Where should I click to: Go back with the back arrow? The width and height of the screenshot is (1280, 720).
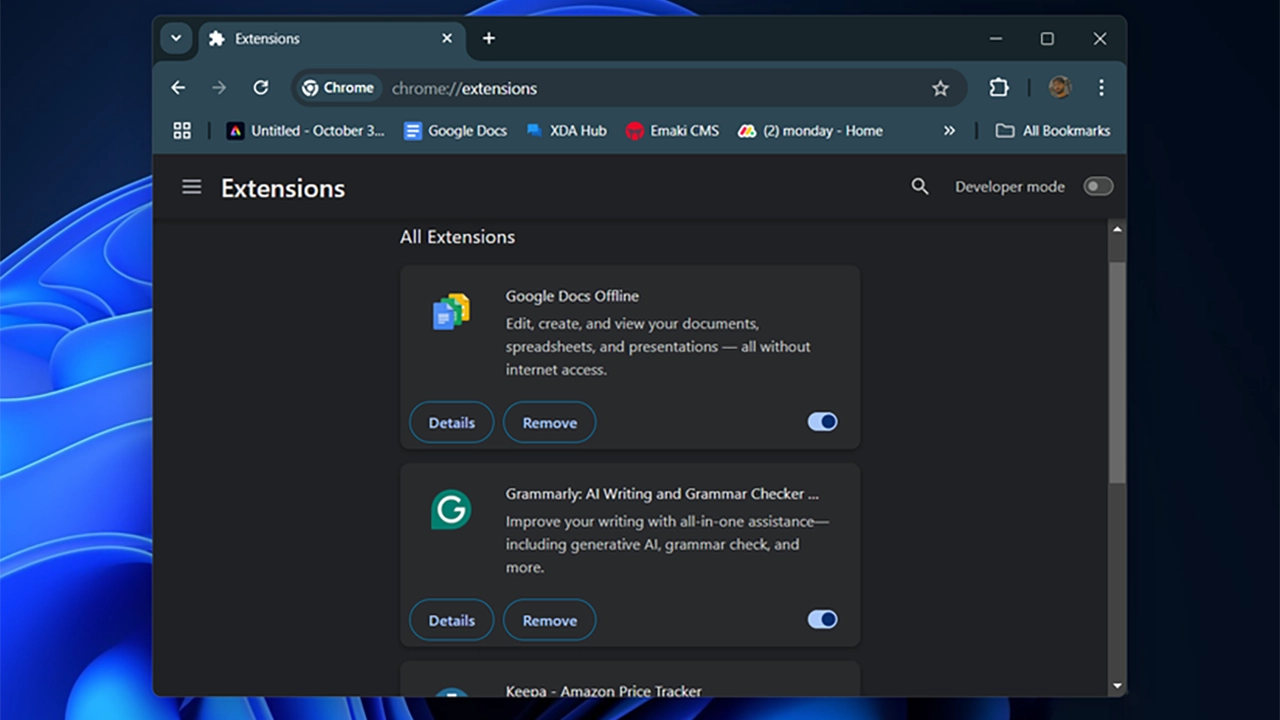(x=178, y=88)
